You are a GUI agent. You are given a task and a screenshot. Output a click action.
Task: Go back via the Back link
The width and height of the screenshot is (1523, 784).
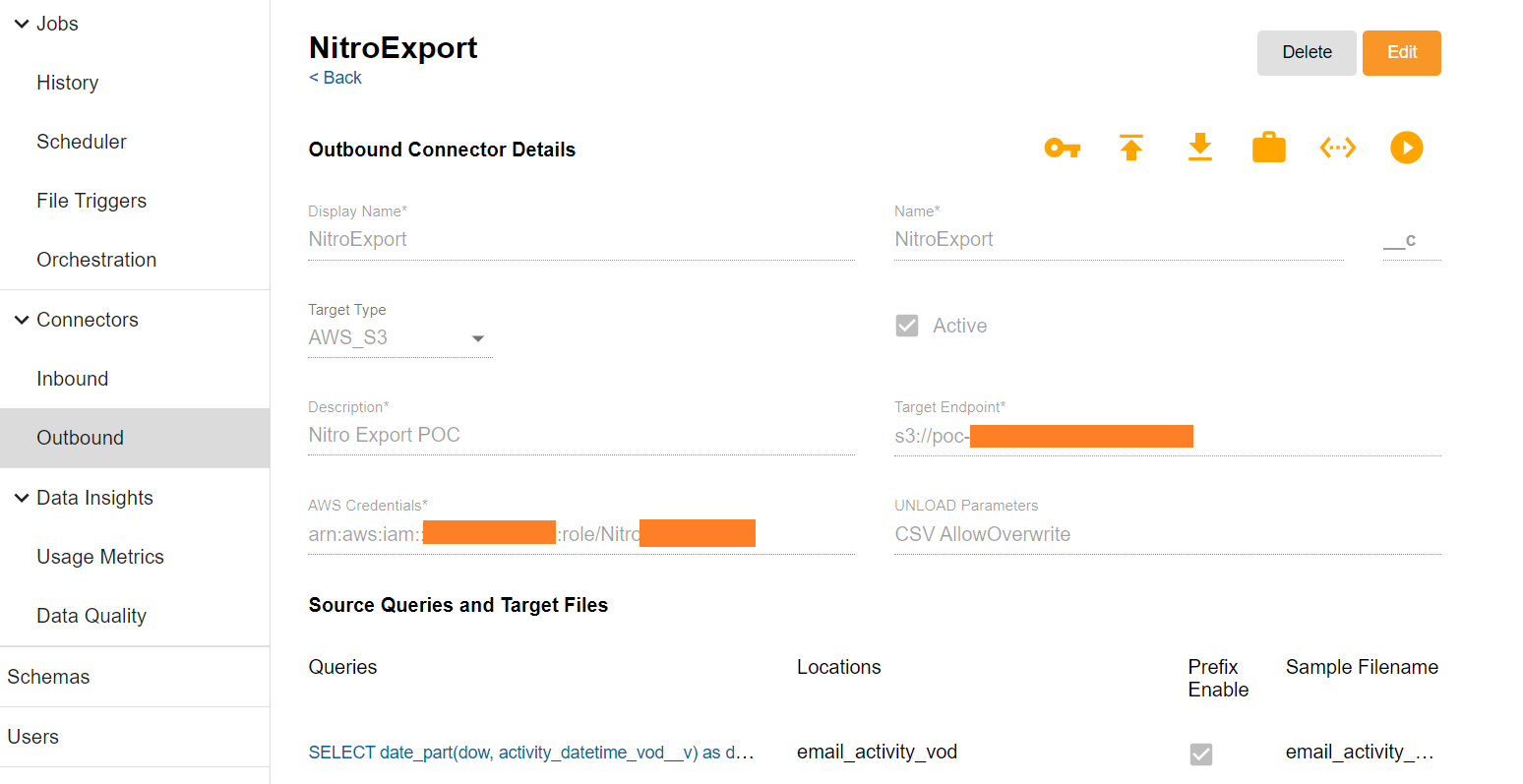335,78
